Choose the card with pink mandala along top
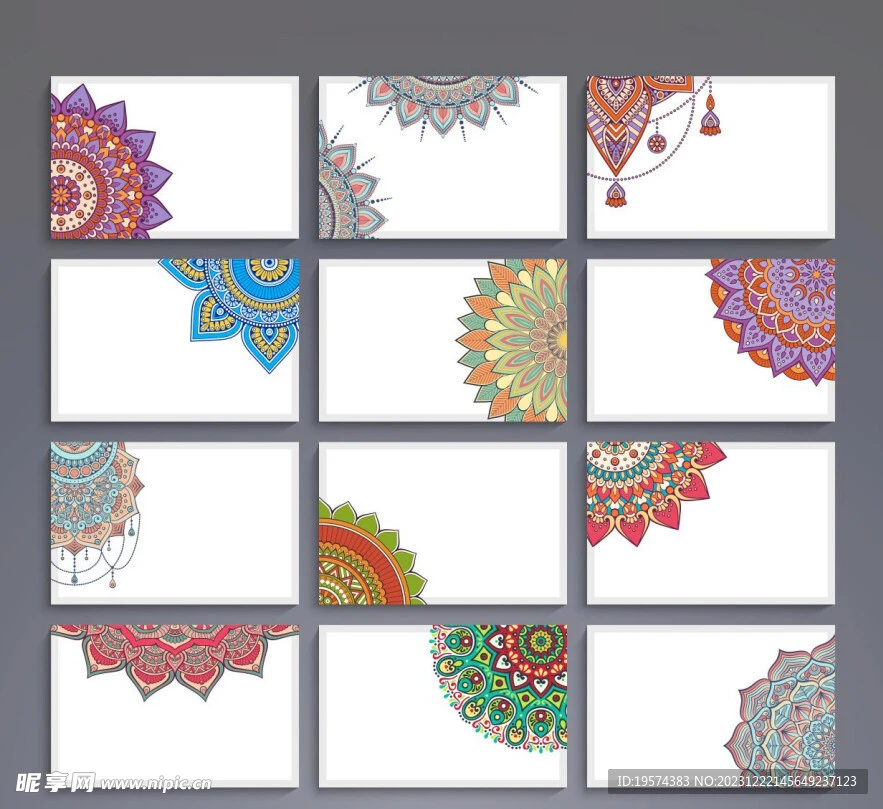 click(x=175, y=706)
